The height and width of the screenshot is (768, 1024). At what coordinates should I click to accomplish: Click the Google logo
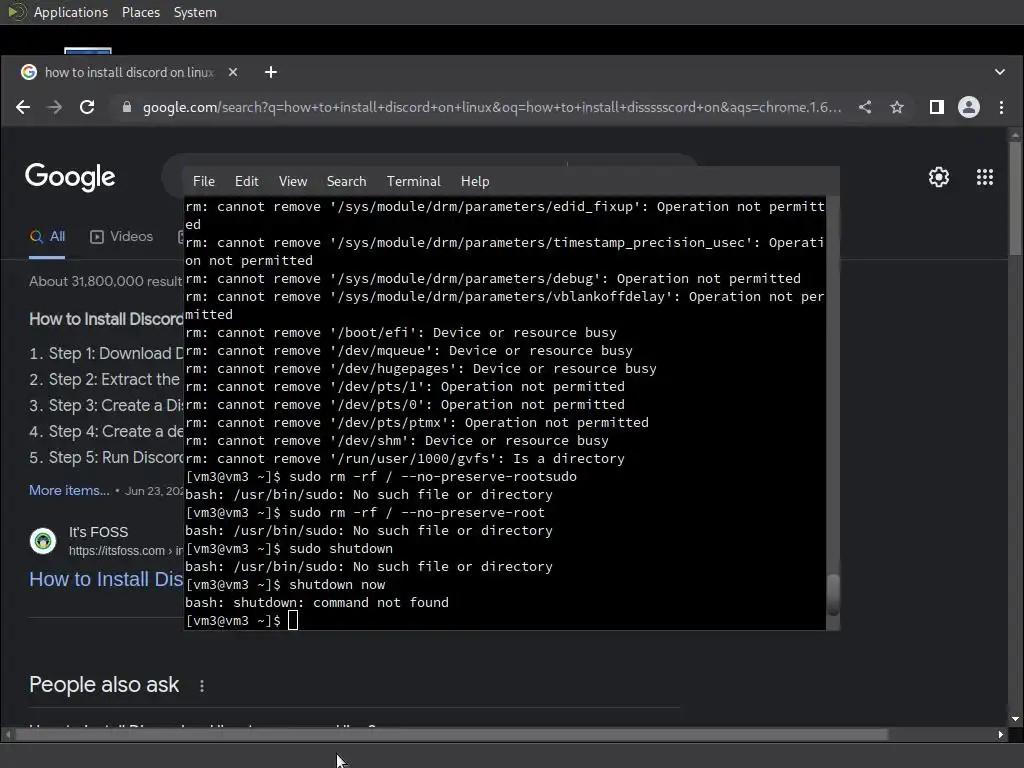point(70,178)
